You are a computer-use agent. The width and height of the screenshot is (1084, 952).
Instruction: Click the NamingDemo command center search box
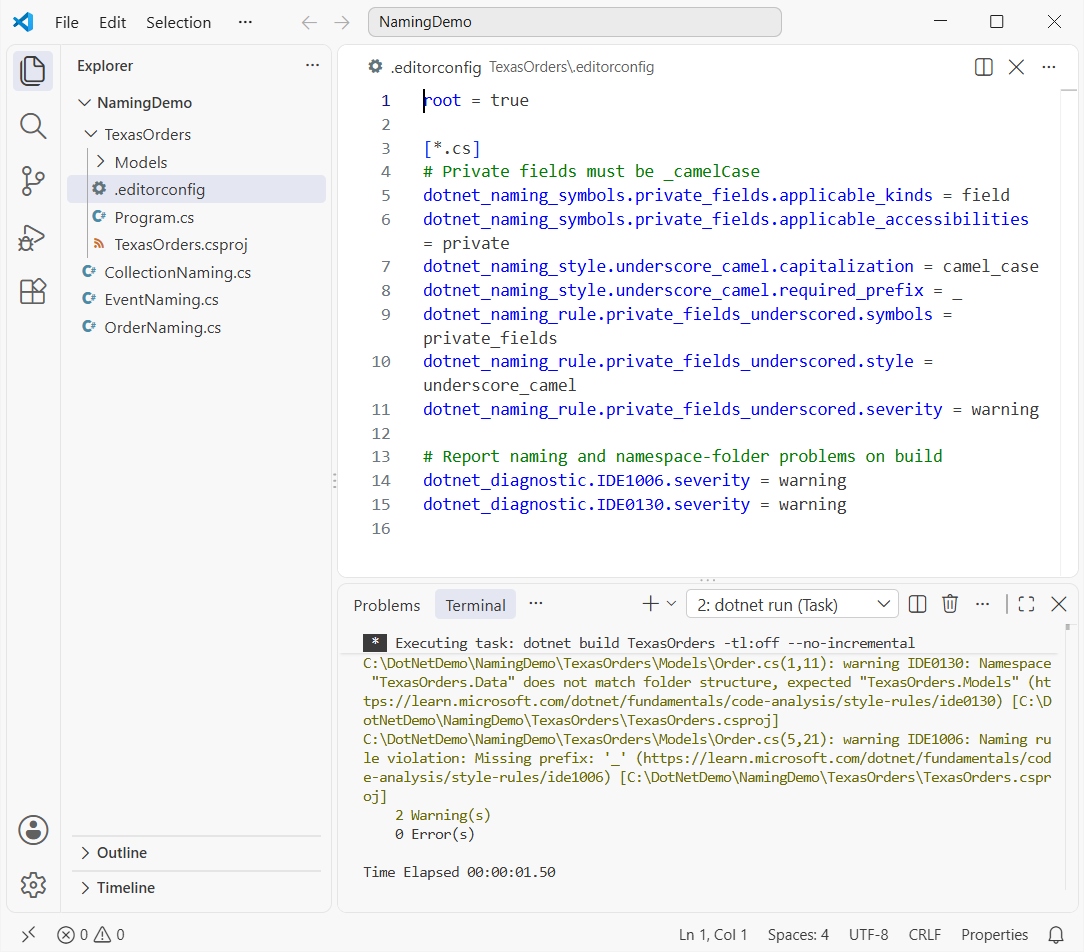pyautogui.click(x=574, y=22)
